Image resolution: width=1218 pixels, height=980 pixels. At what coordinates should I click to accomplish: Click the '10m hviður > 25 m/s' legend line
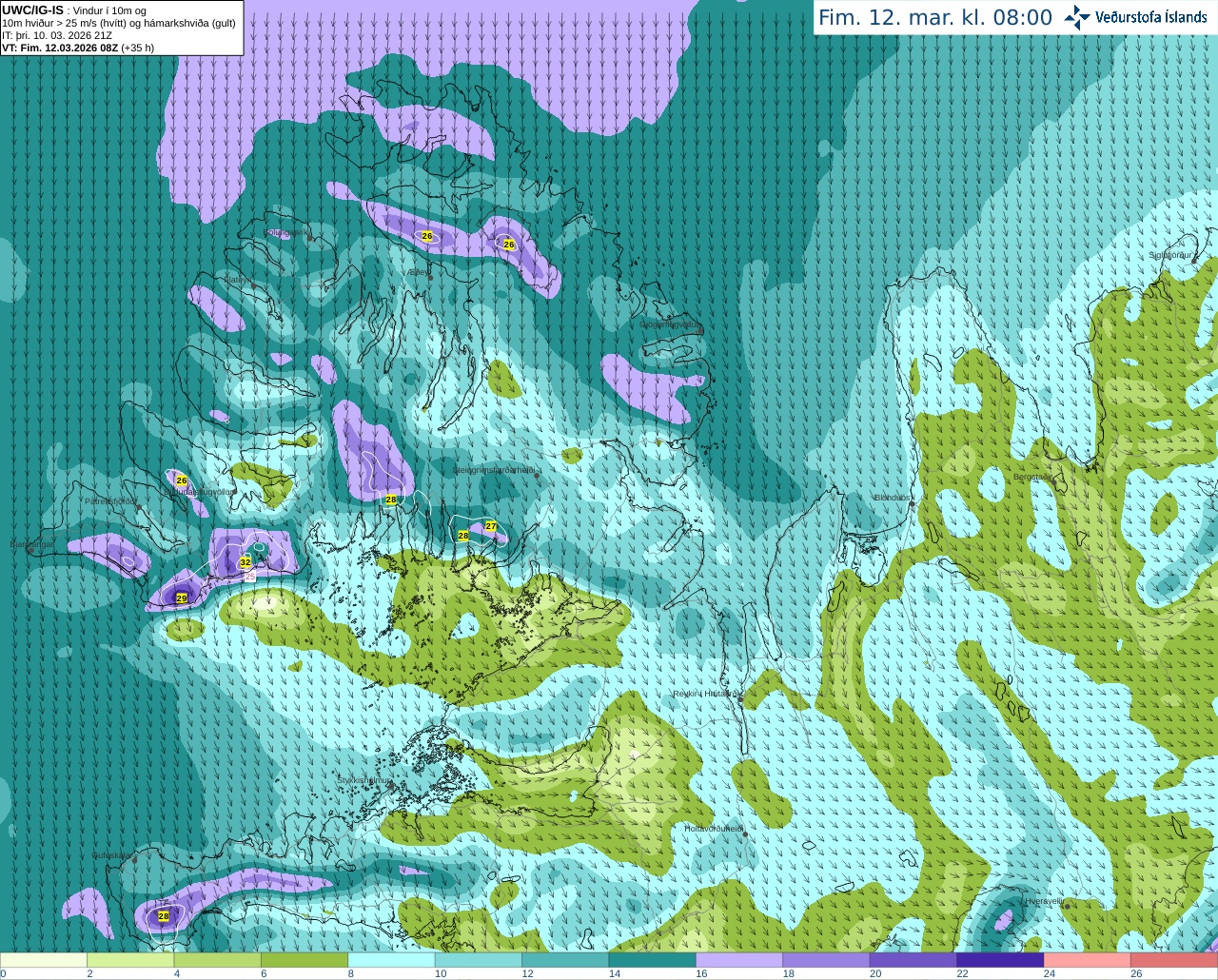(x=119, y=23)
